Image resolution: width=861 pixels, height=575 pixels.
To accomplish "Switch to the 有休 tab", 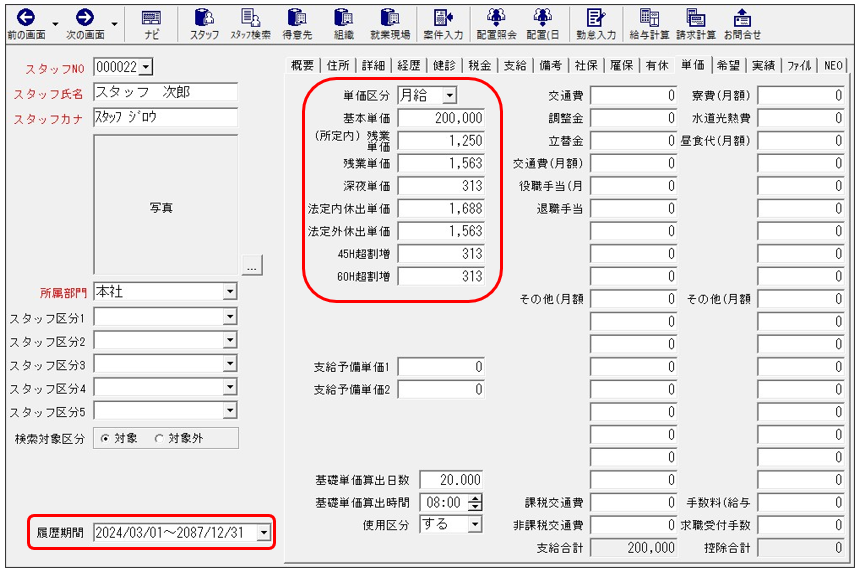I will coord(657,65).
